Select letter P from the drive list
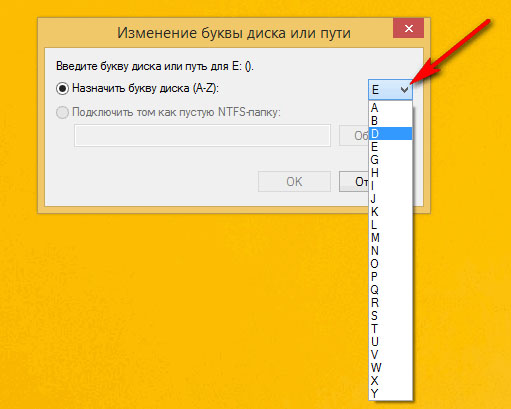 click(390, 277)
